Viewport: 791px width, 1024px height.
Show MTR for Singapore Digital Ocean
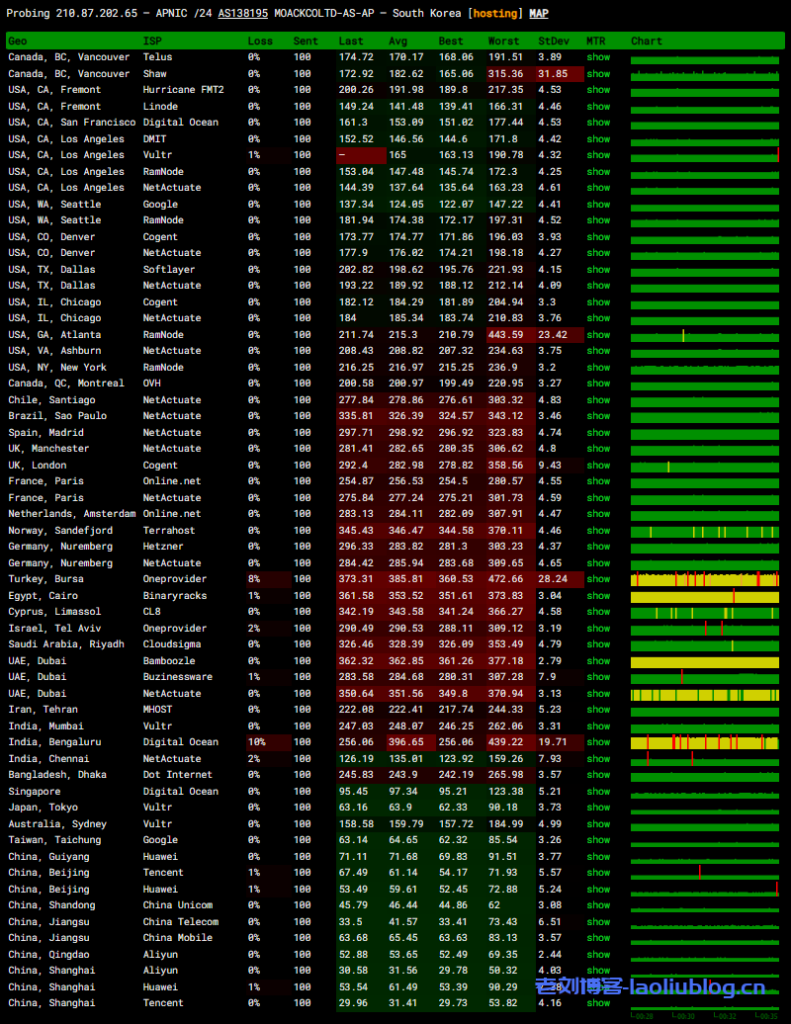tap(598, 791)
